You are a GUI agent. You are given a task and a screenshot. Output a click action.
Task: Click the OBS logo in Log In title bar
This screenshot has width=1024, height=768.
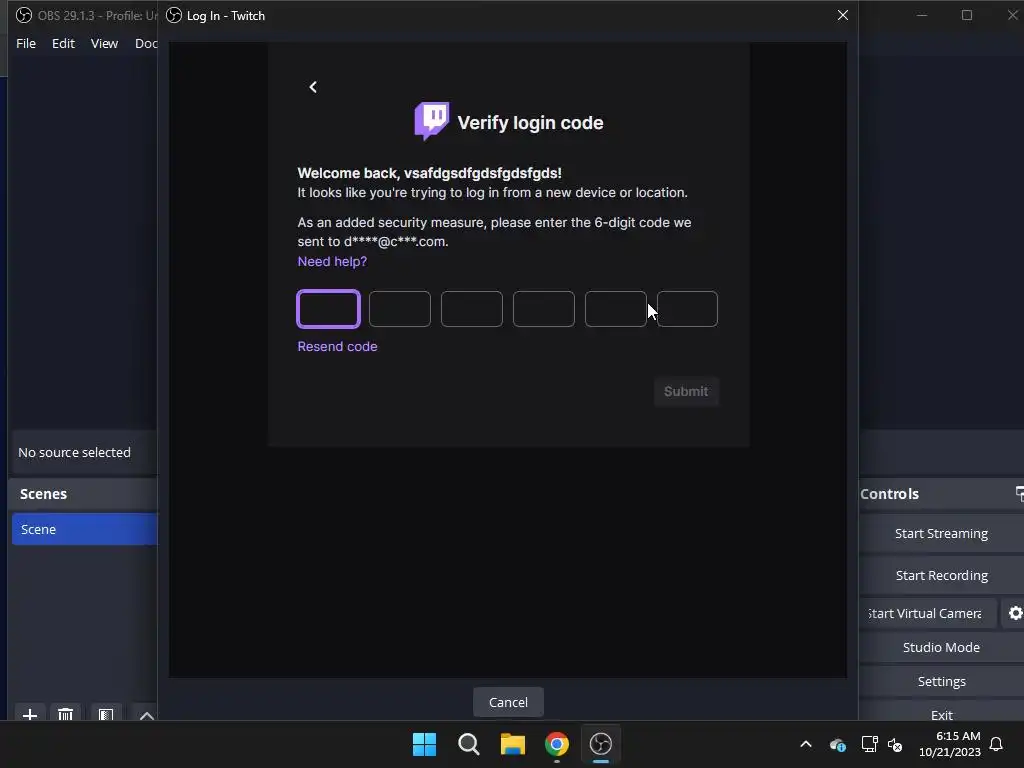pyautogui.click(x=174, y=15)
